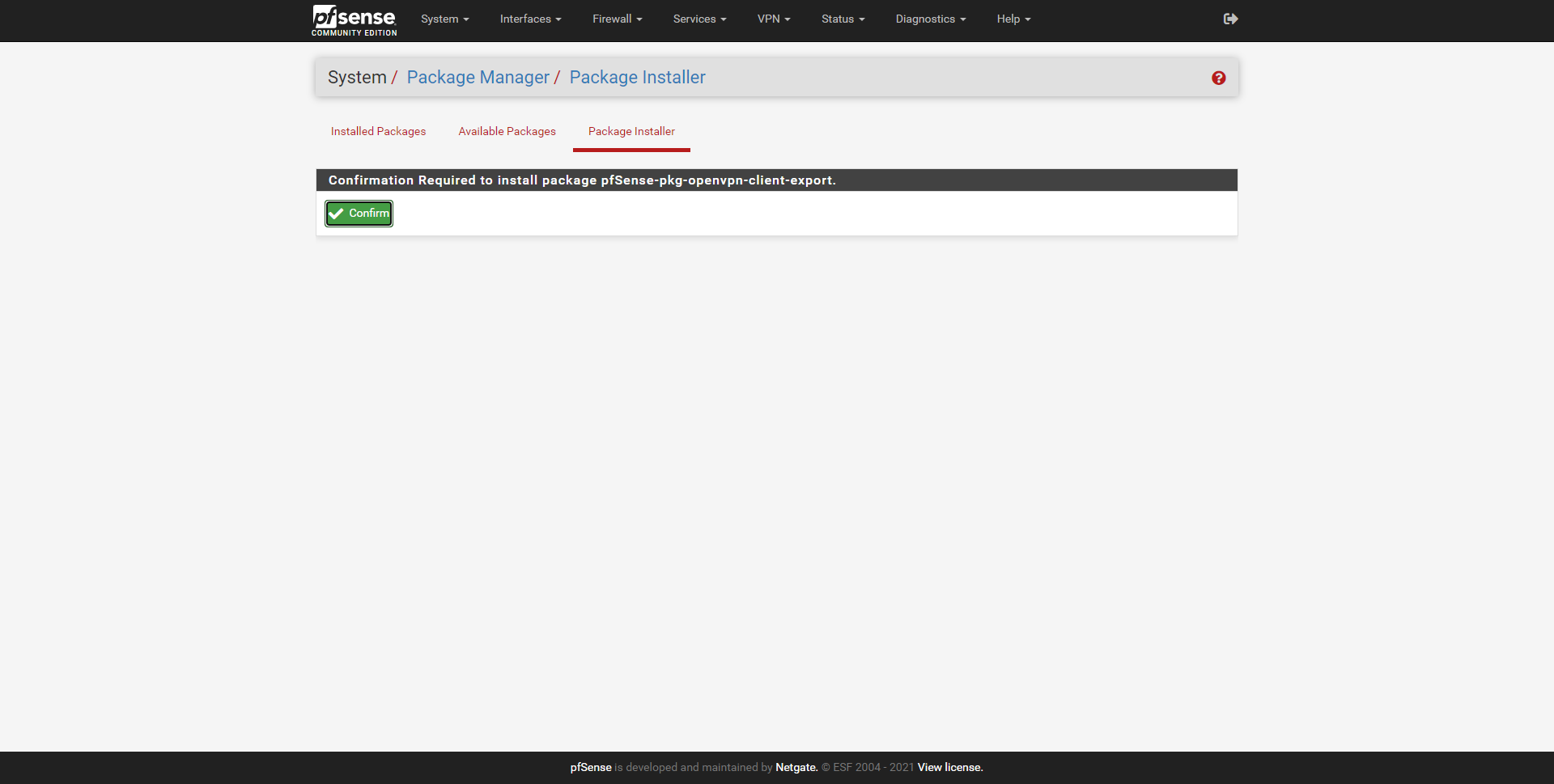Expand the Diagnostics menu
This screenshot has width=1554, height=784.
(930, 19)
